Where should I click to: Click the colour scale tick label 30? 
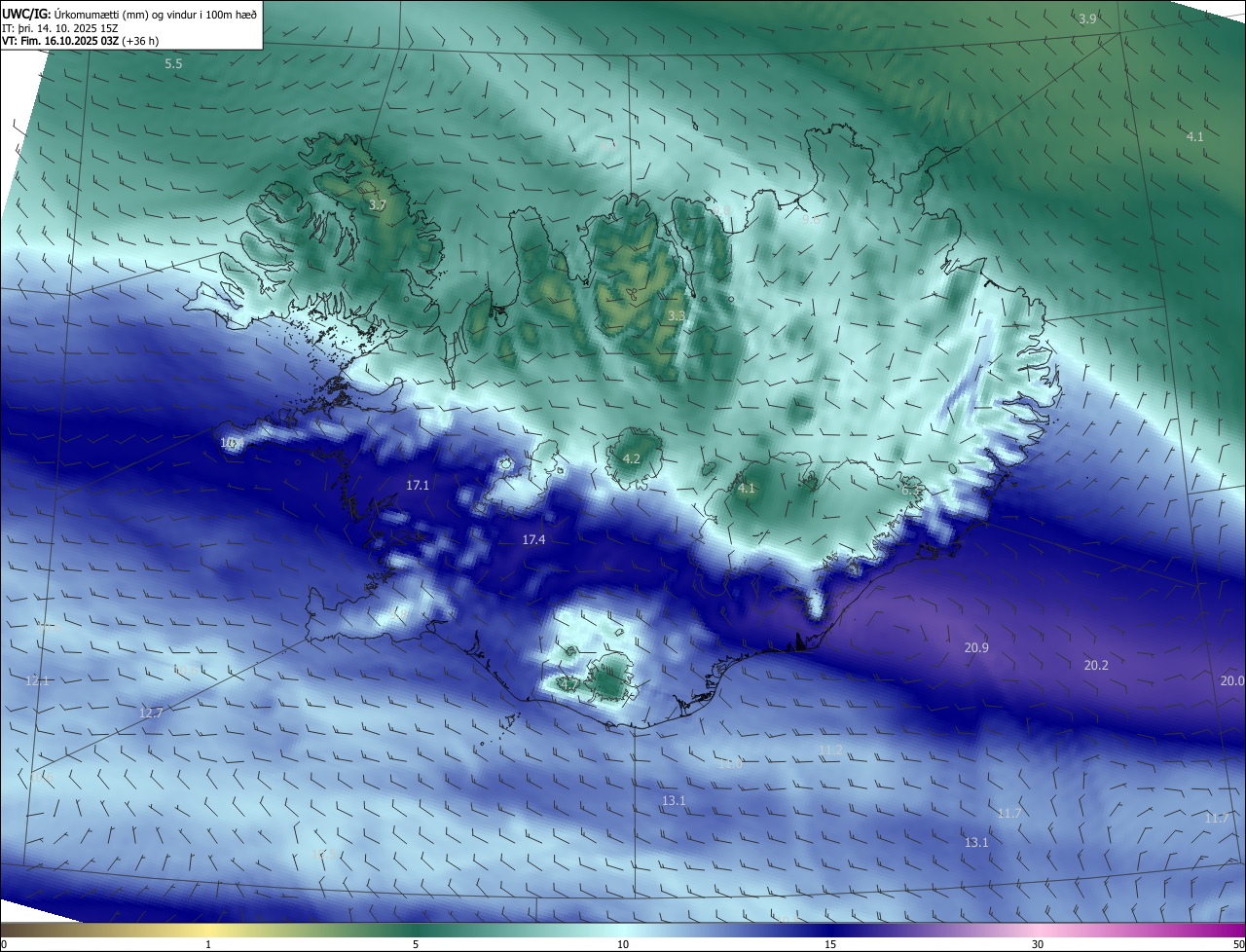pos(1038,944)
